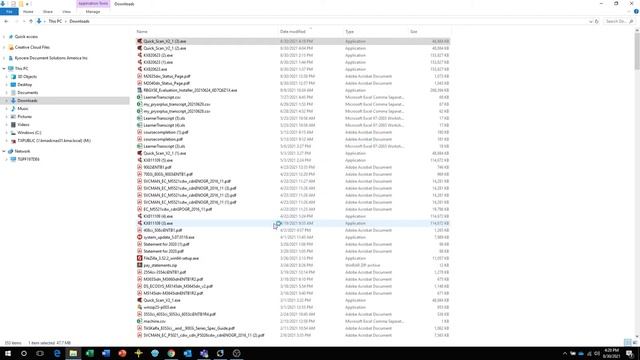Select system_update_5.07.0116.exe file icon
The width and height of the screenshot is (640, 360).
(x=139, y=237)
